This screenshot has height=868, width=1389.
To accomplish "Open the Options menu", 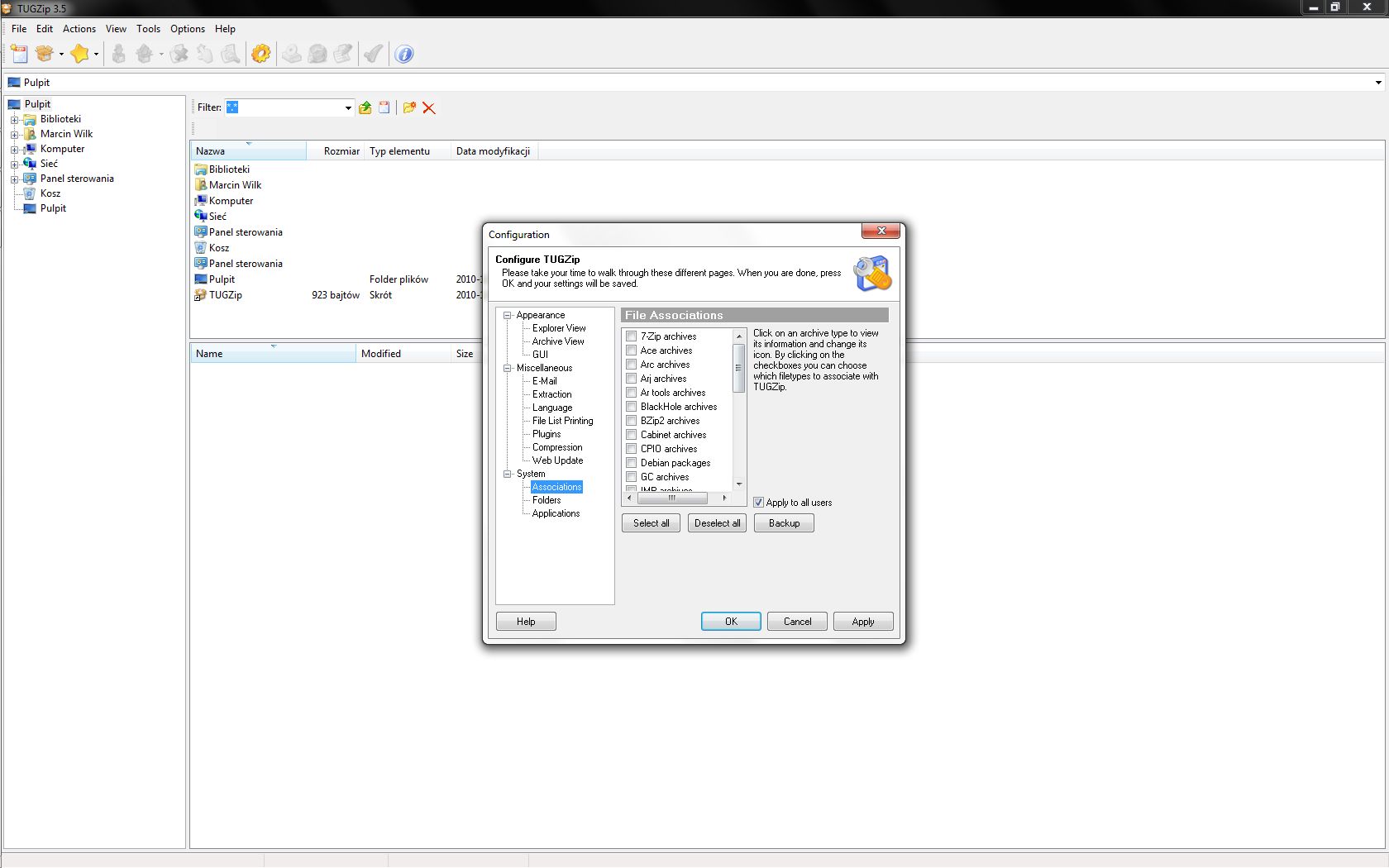I will click(188, 29).
